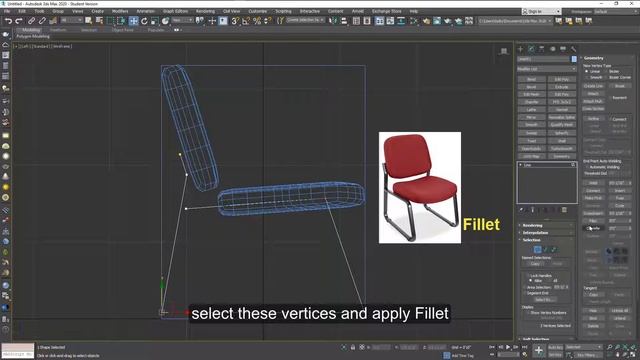Click the Pin Stack icon
640x360 pixels.
[521, 210]
